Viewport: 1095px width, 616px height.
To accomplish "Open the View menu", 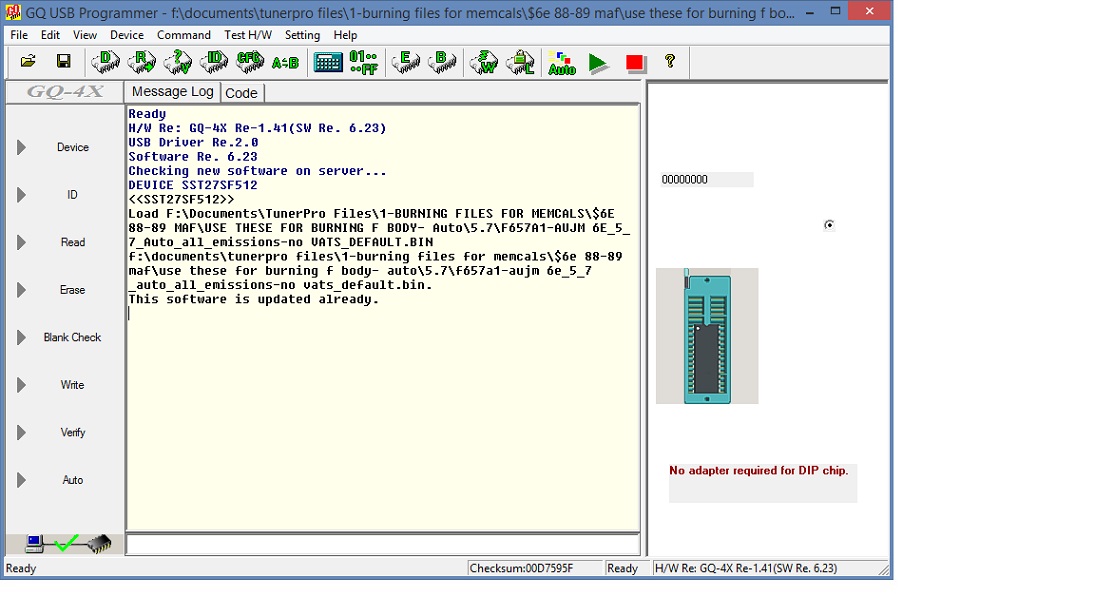I will click(85, 35).
